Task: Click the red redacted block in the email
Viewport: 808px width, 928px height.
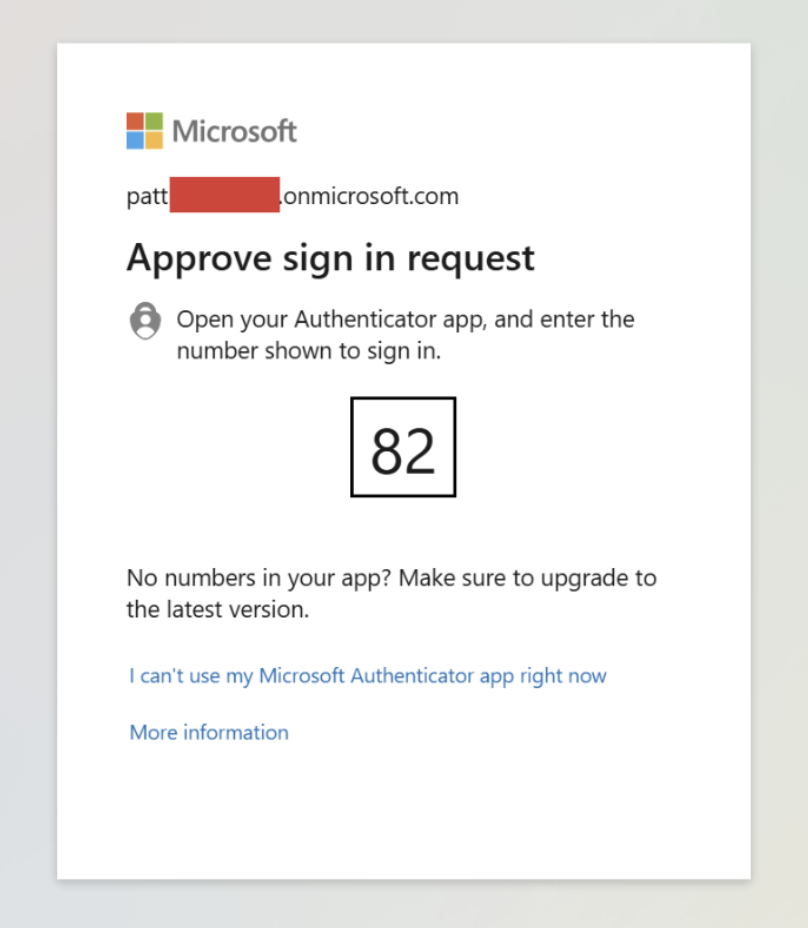Action: [x=224, y=194]
